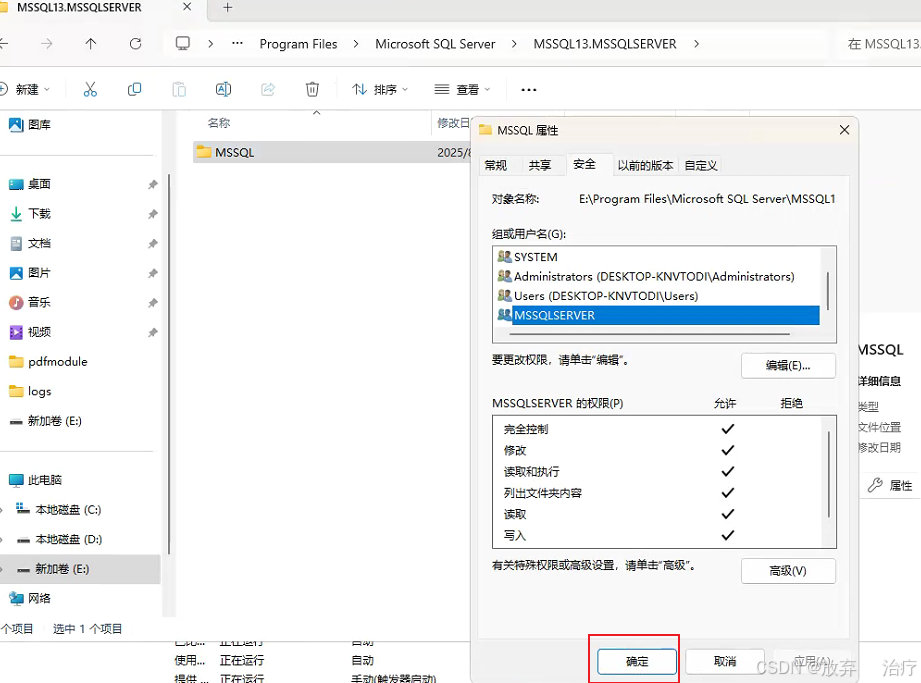Open the 排序 sort dropdown
921x683 pixels.
379,89
